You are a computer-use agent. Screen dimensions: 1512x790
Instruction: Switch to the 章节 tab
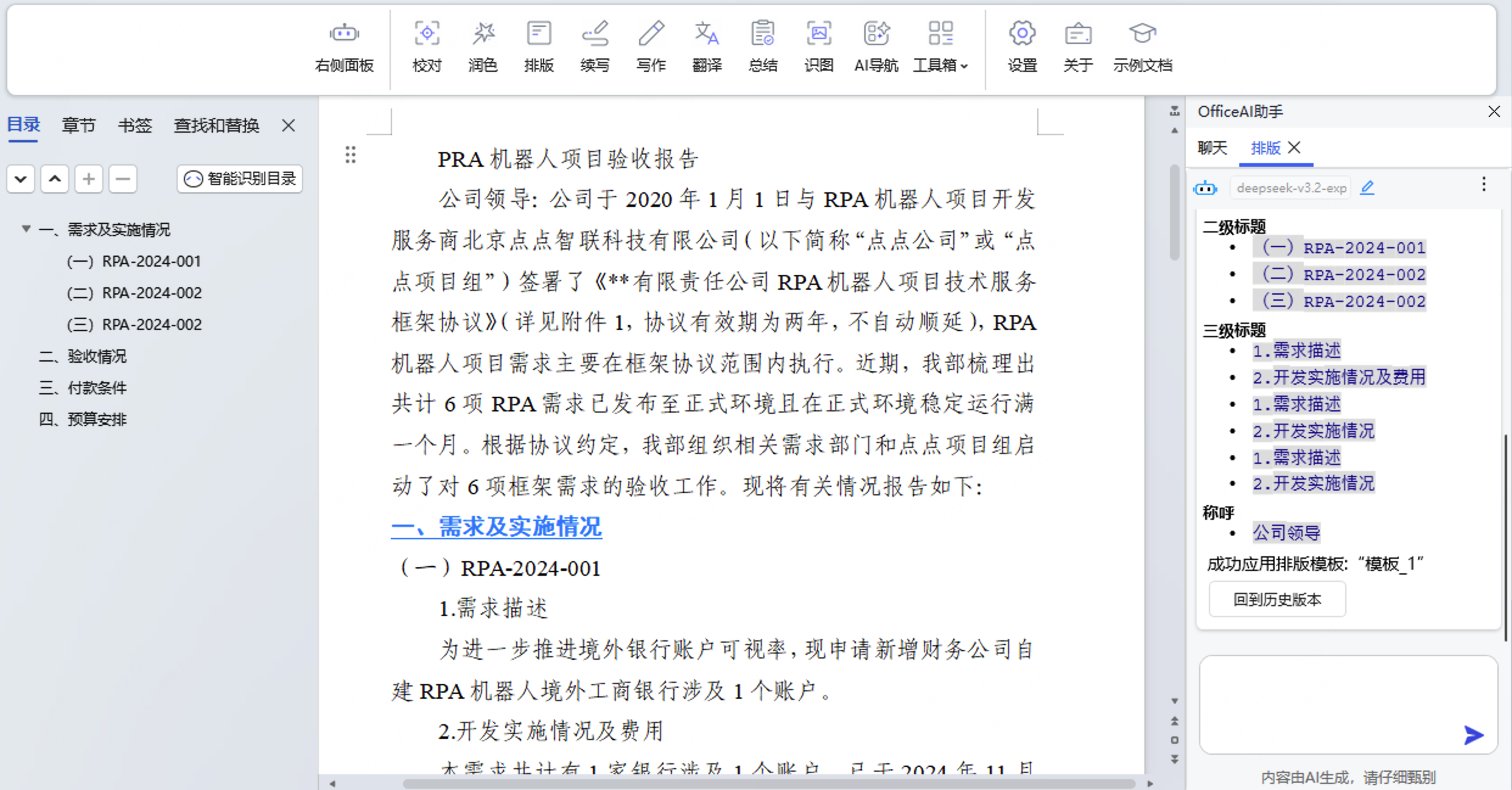79,125
